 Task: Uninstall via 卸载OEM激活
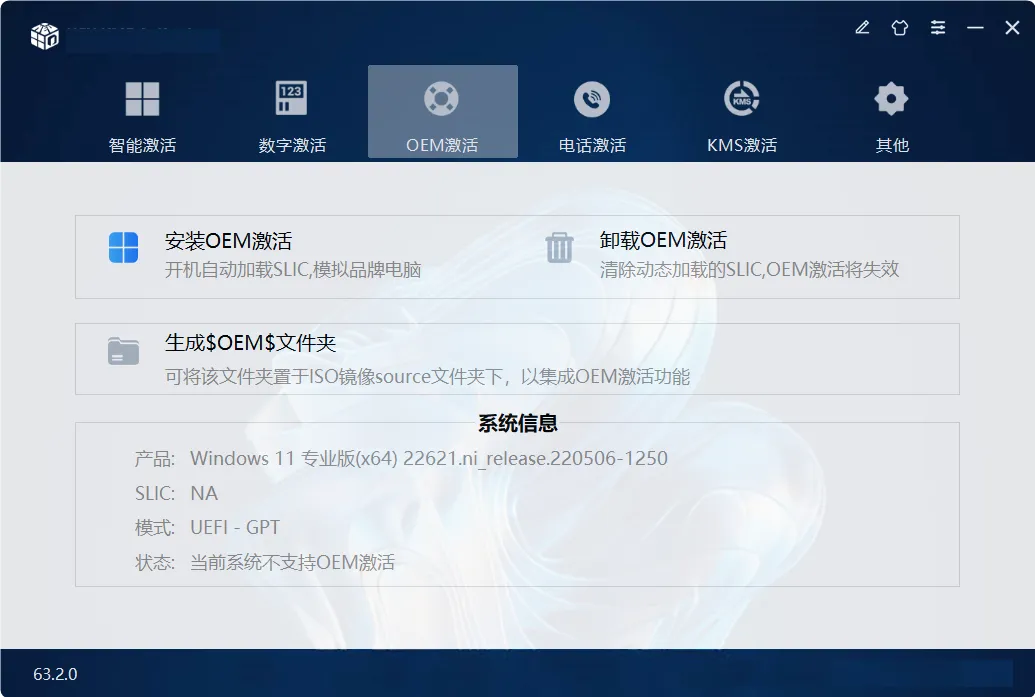tap(663, 240)
